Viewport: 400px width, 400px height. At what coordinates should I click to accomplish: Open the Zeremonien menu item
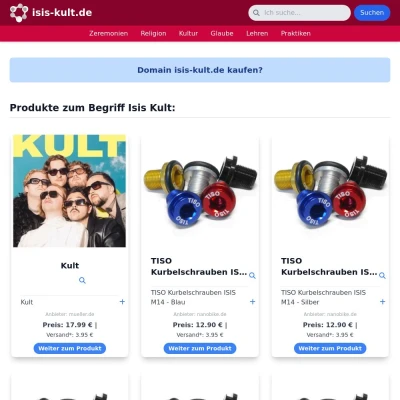coord(108,33)
